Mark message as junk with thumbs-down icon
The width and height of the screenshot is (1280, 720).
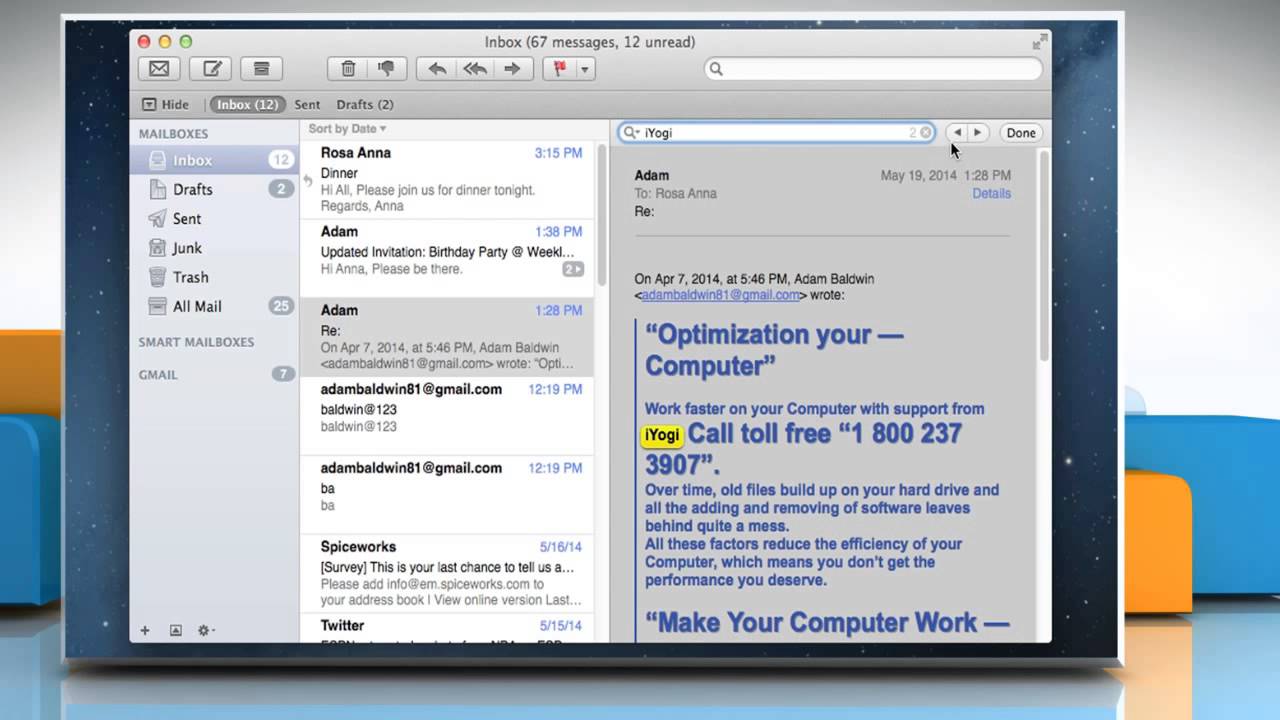(386, 68)
